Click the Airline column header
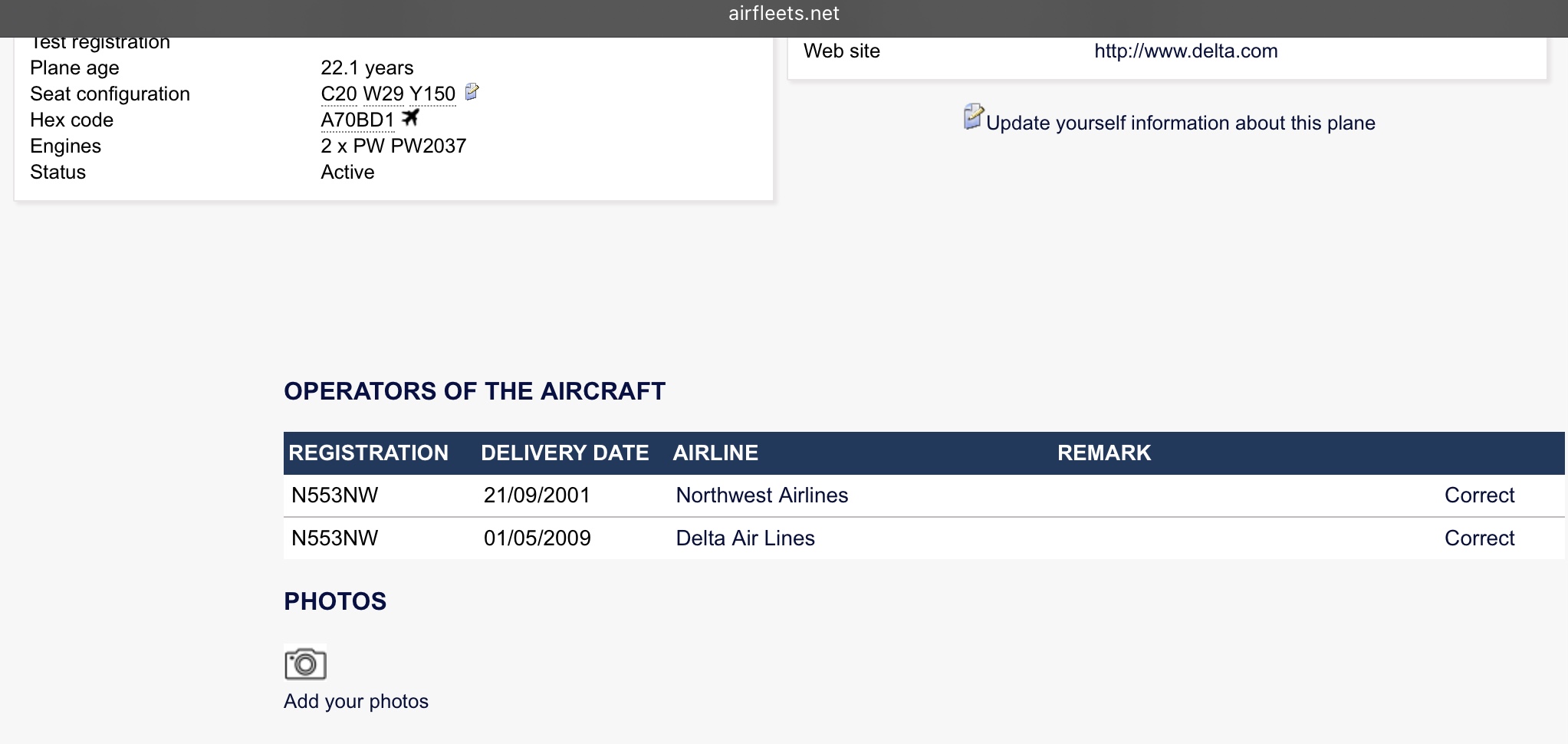 pos(715,453)
